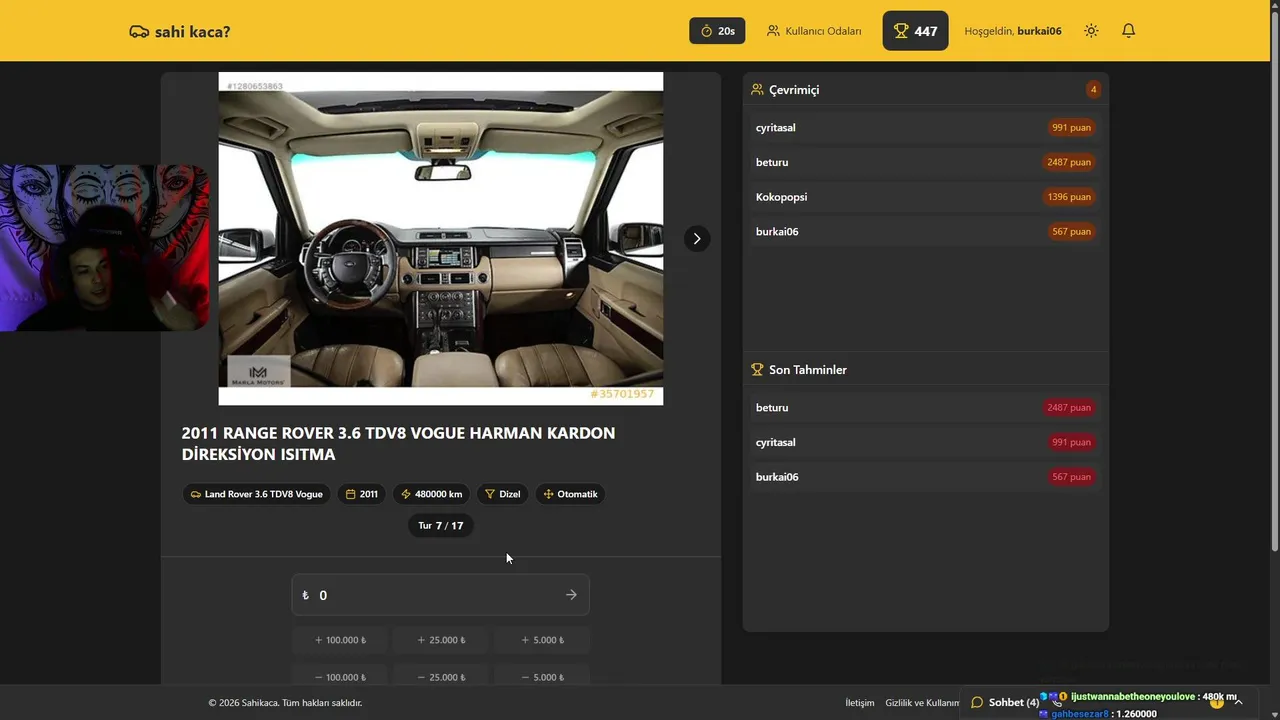Click the Otomatik transmission tag

click(570, 494)
